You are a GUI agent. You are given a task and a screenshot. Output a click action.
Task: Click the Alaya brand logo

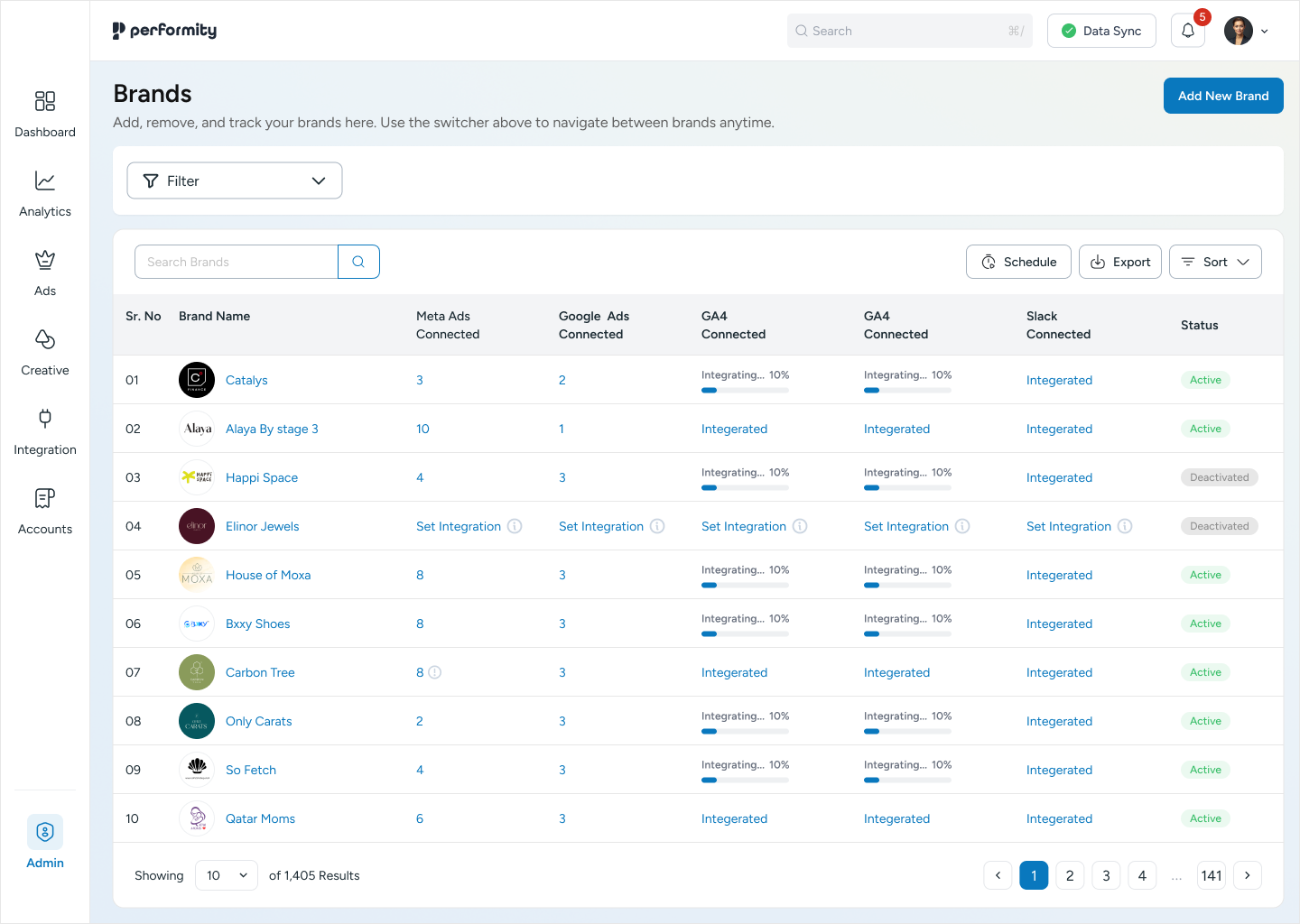(x=197, y=429)
